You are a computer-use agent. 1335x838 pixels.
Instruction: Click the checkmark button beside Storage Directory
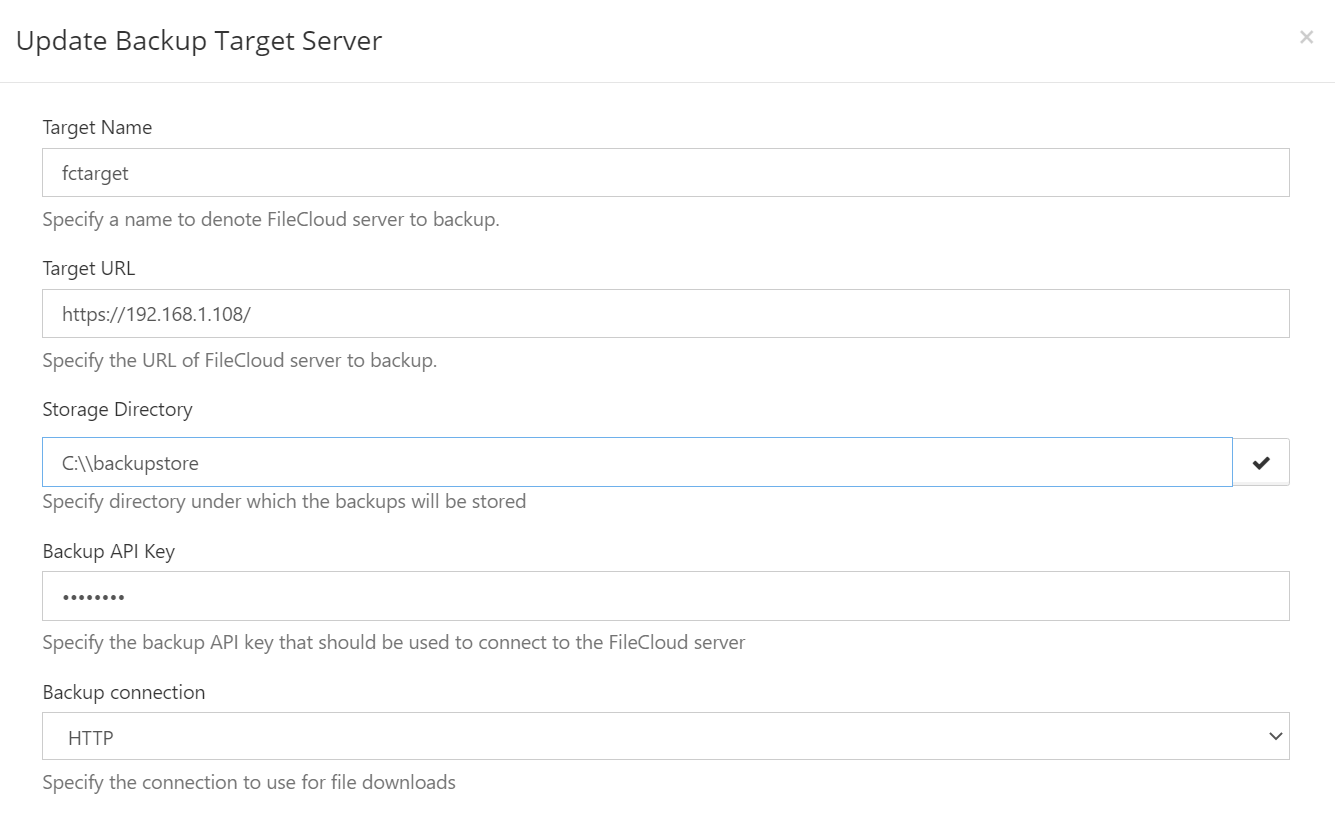(x=1261, y=462)
